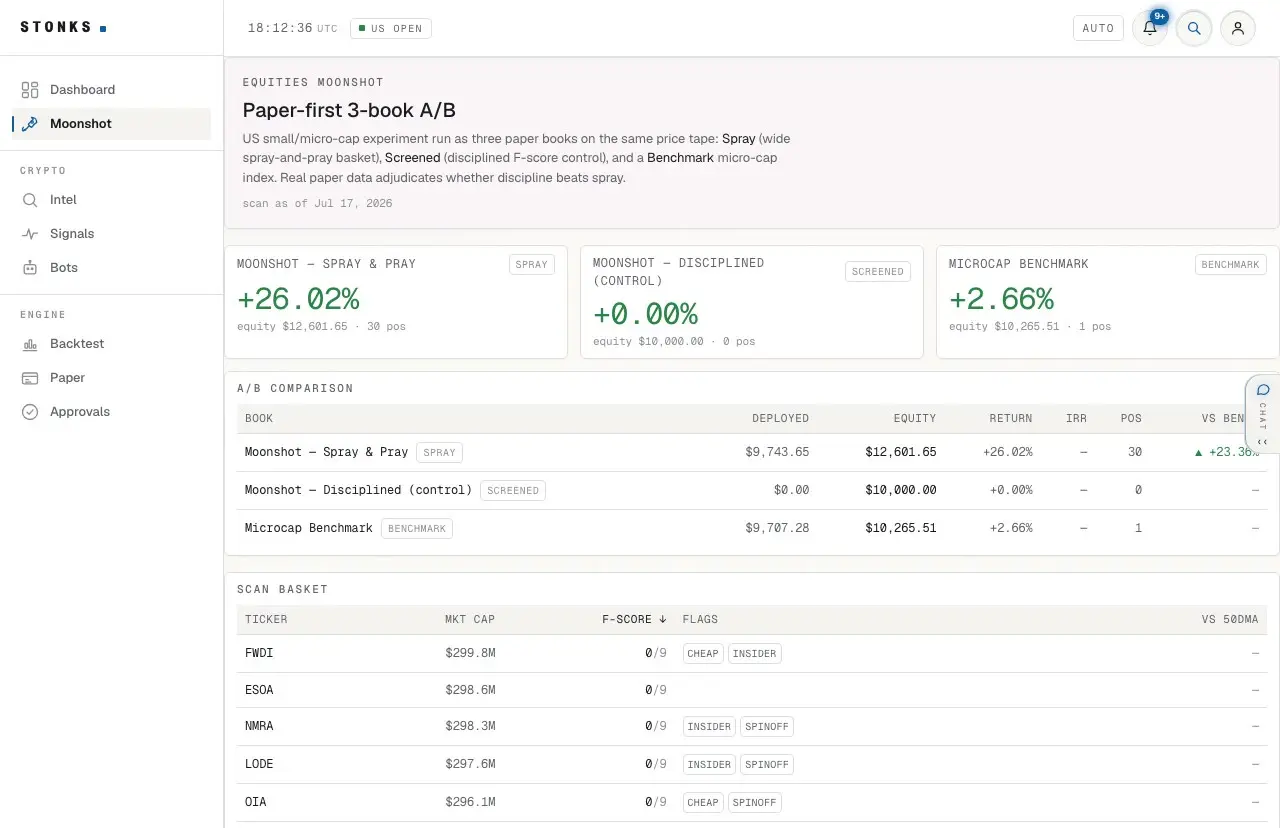Click the ESOA ticker row
This screenshot has width=1280, height=828.
[752, 690]
